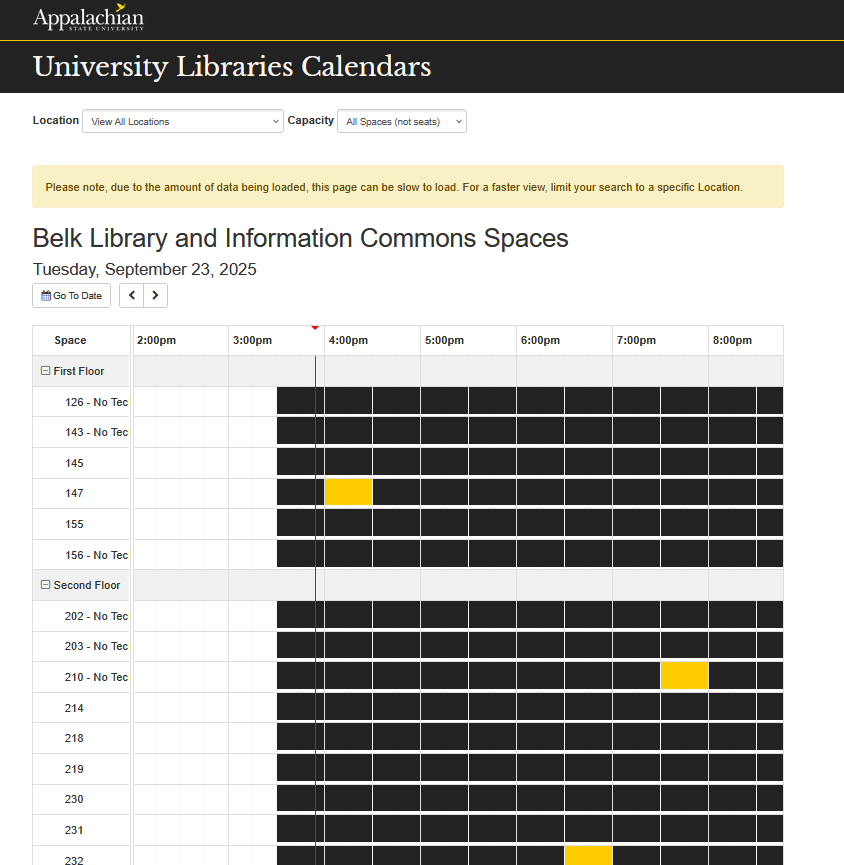Collapse the First Floor group
The height and width of the screenshot is (865, 844).
tap(45, 371)
